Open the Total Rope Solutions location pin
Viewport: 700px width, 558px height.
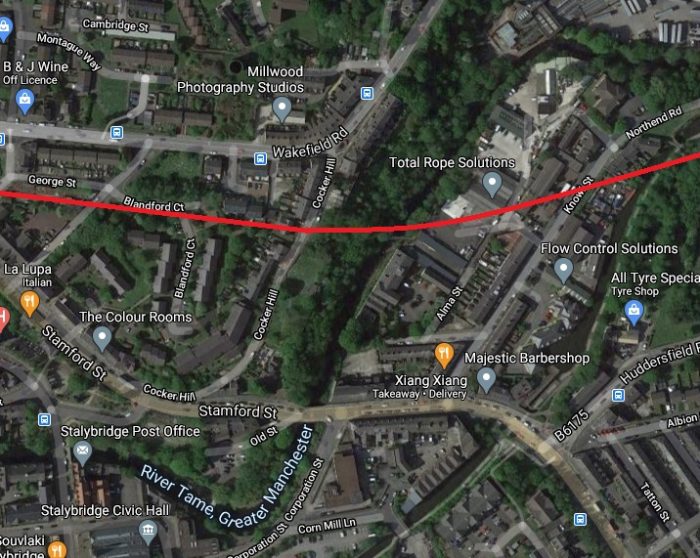click(492, 184)
